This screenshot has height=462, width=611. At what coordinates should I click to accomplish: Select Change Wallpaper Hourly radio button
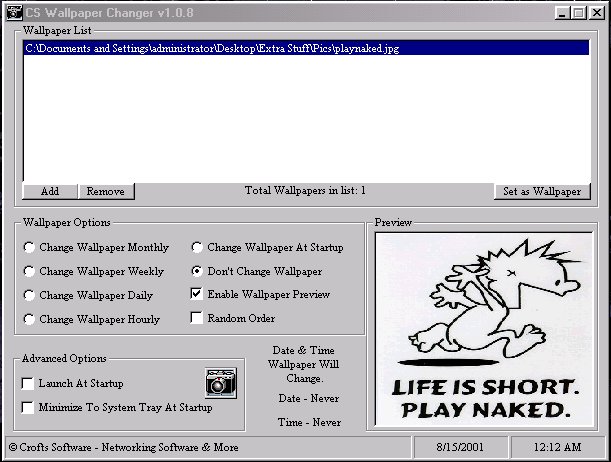click(30, 319)
